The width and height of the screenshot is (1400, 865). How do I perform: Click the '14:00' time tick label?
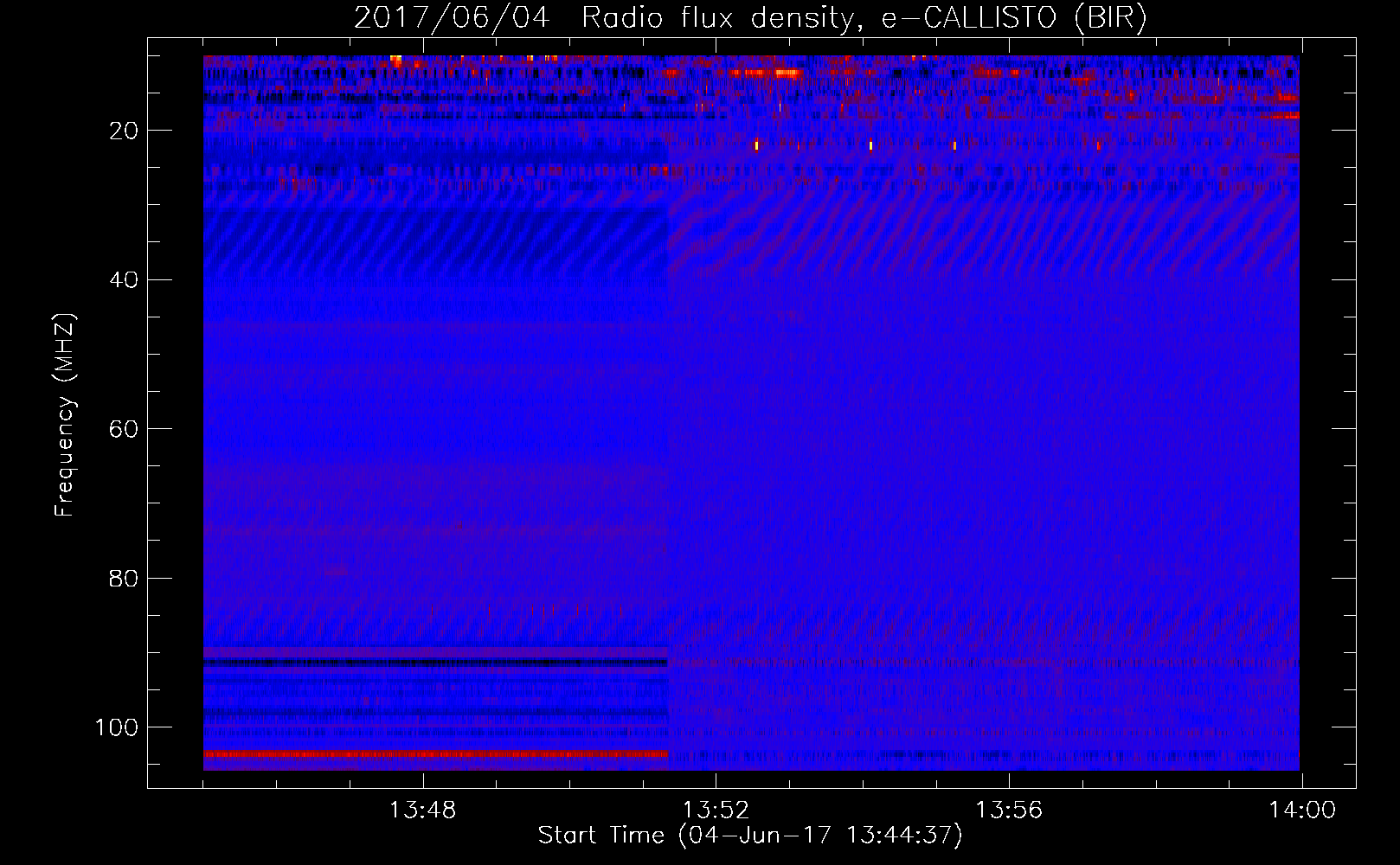[x=1302, y=811]
